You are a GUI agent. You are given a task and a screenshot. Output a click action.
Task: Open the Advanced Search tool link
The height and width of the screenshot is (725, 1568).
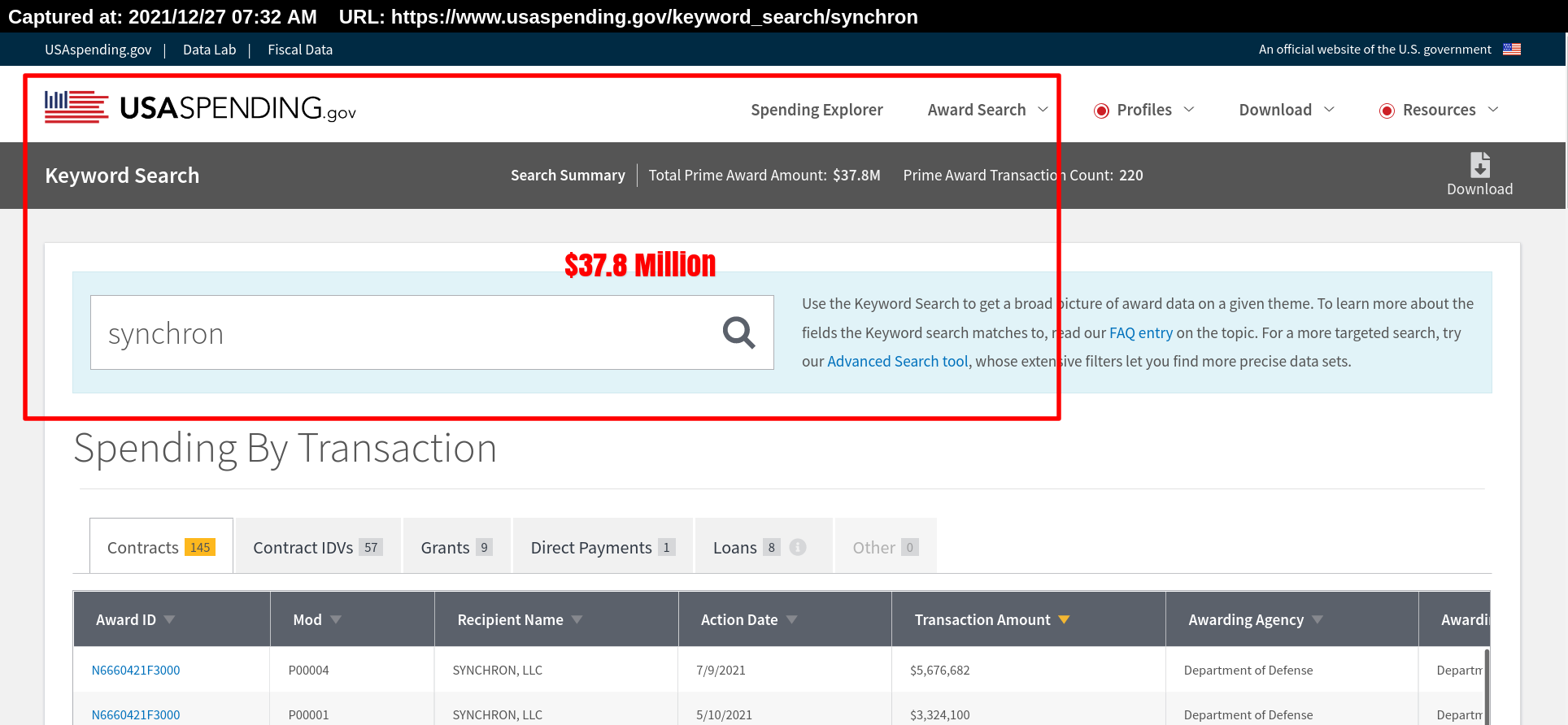[898, 361]
